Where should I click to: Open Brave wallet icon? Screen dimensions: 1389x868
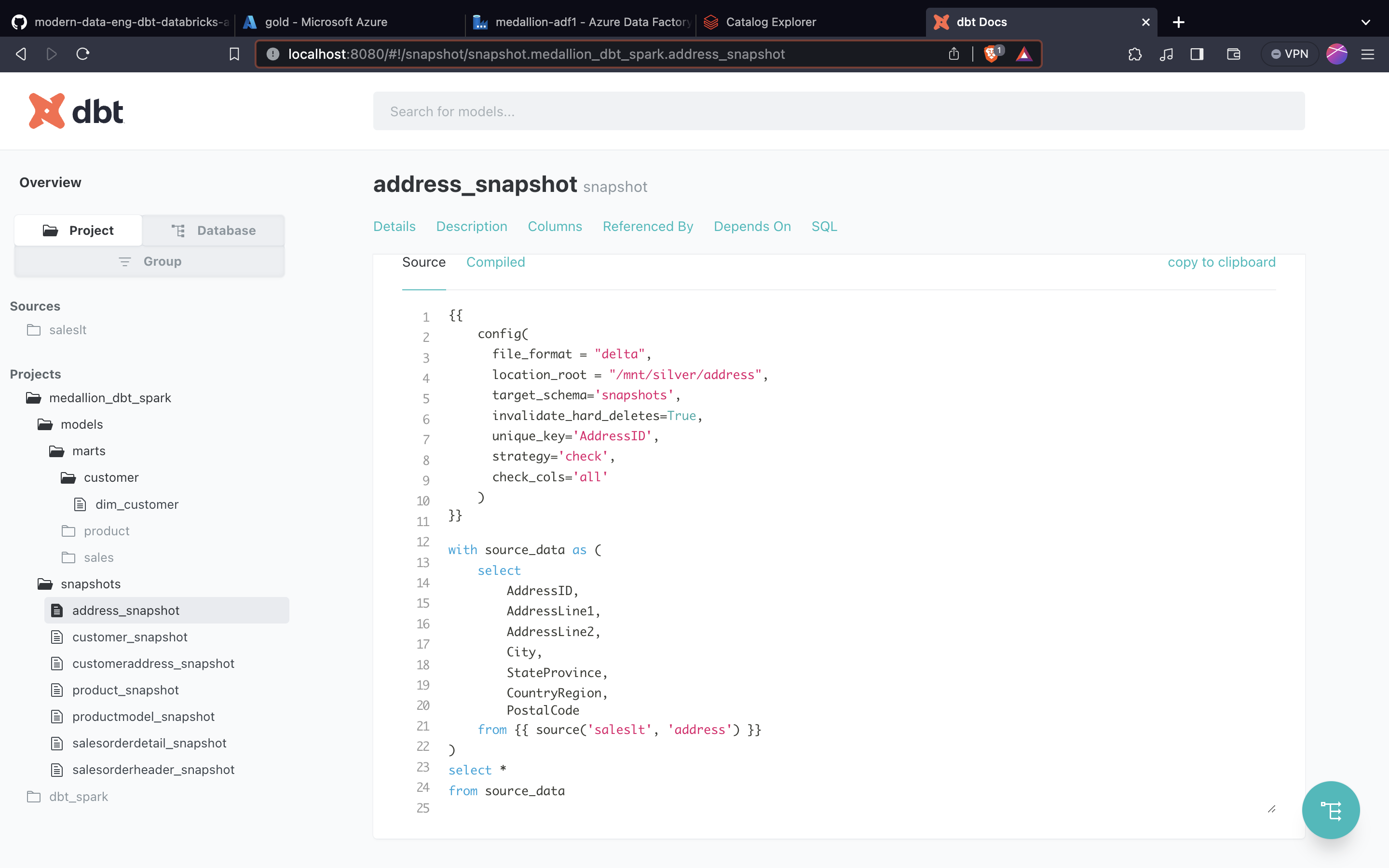point(1233,54)
